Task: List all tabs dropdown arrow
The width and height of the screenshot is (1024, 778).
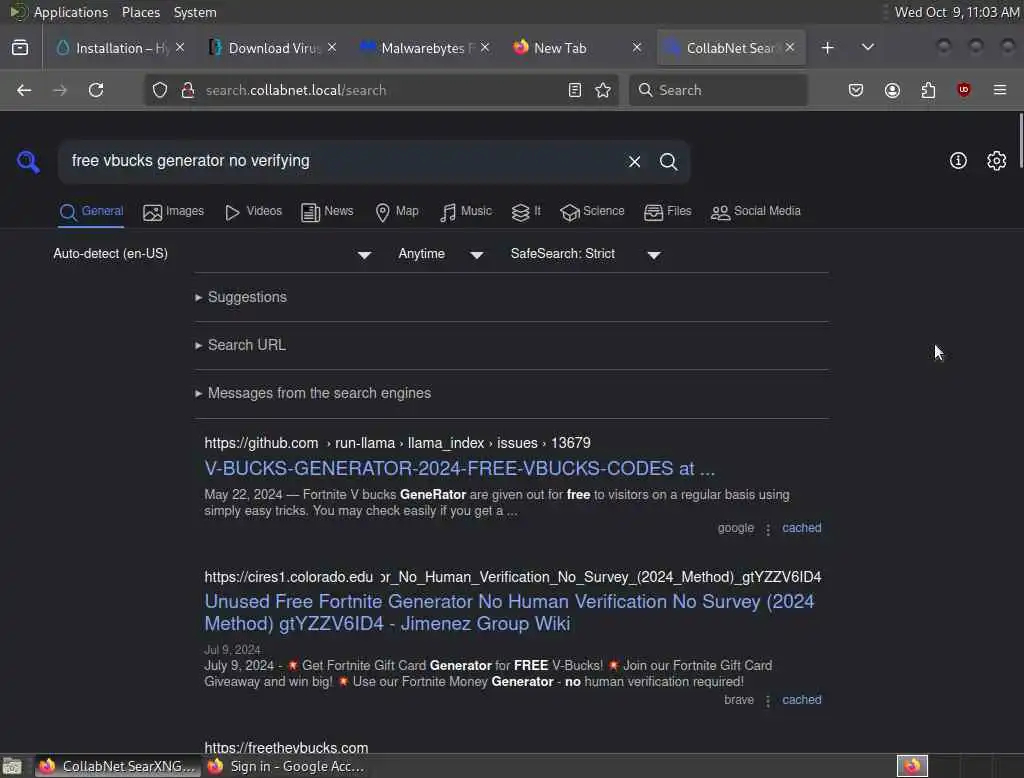Action: click(x=867, y=48)
